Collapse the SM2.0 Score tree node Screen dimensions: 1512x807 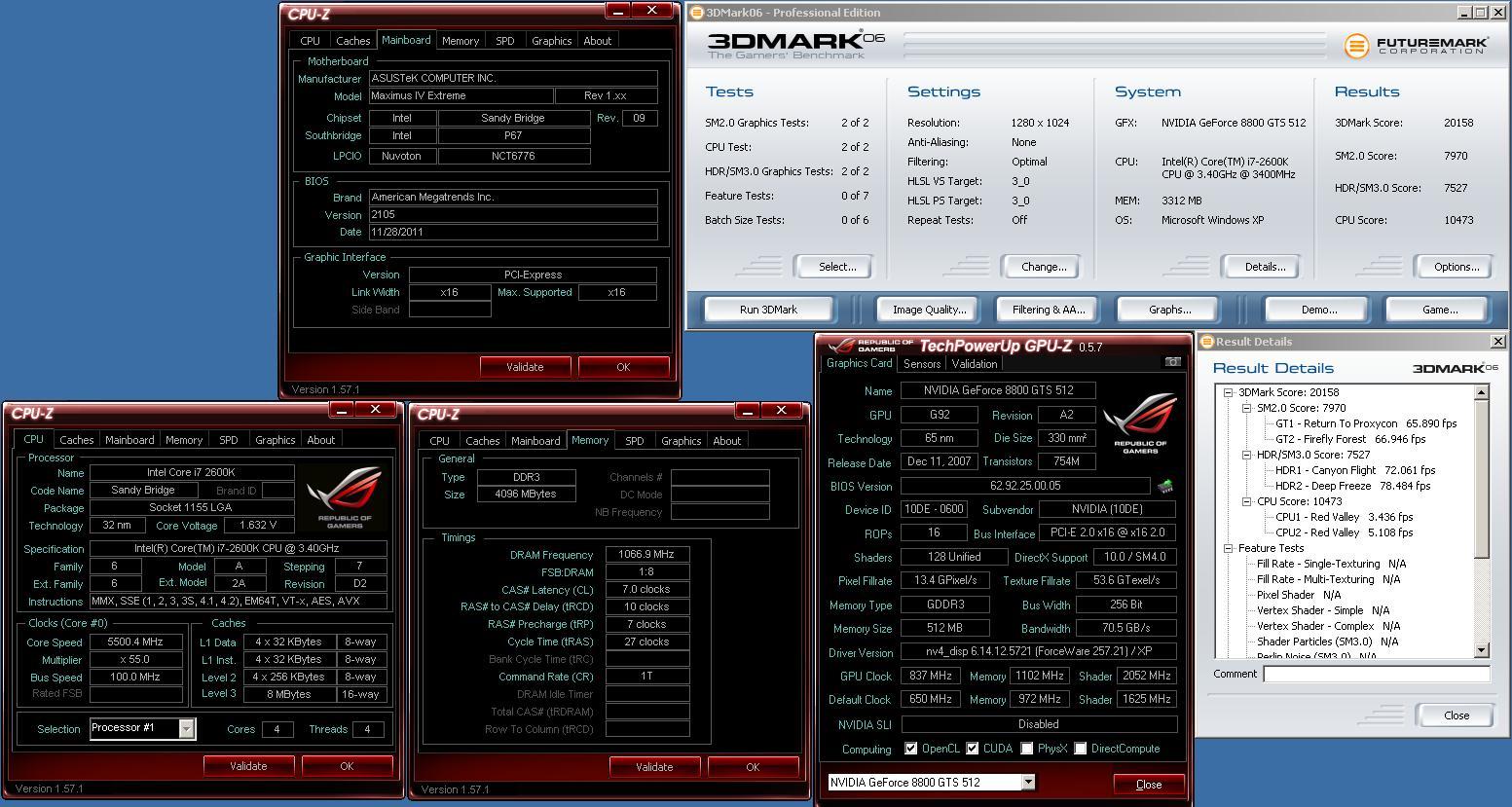pos(1246,408)
